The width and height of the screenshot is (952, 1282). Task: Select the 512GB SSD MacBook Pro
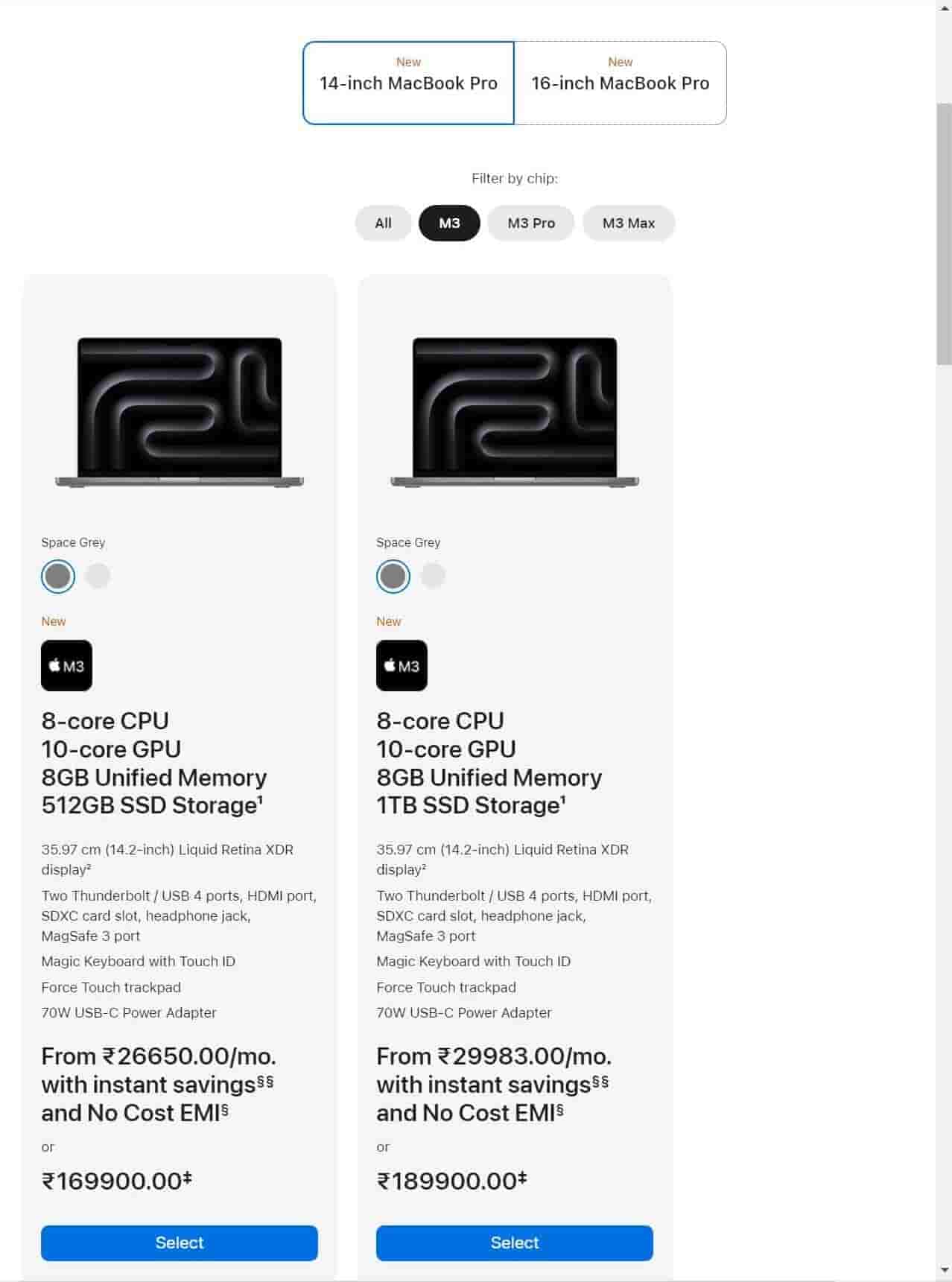180,1243
